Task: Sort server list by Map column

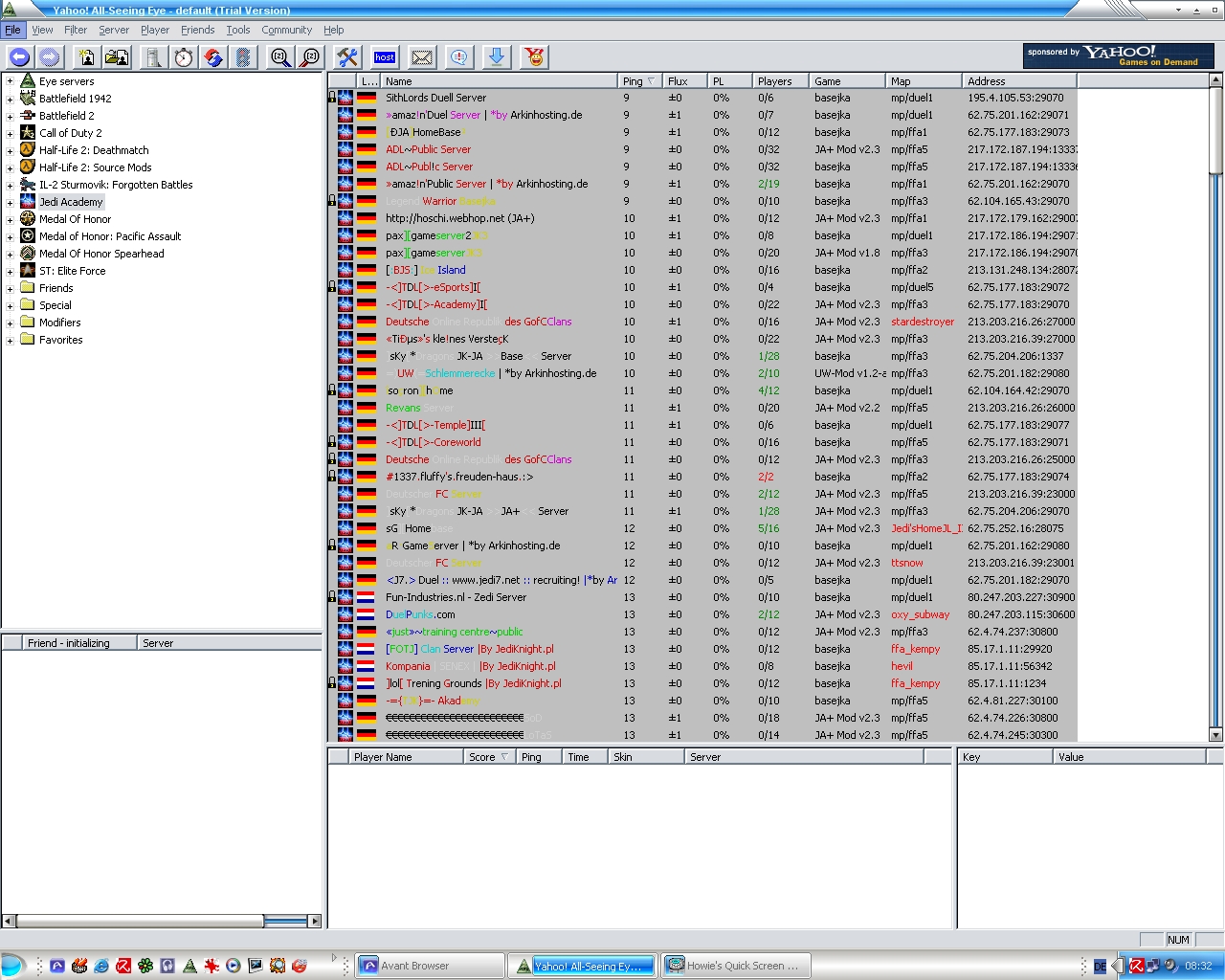Action: tap(924, 81)
